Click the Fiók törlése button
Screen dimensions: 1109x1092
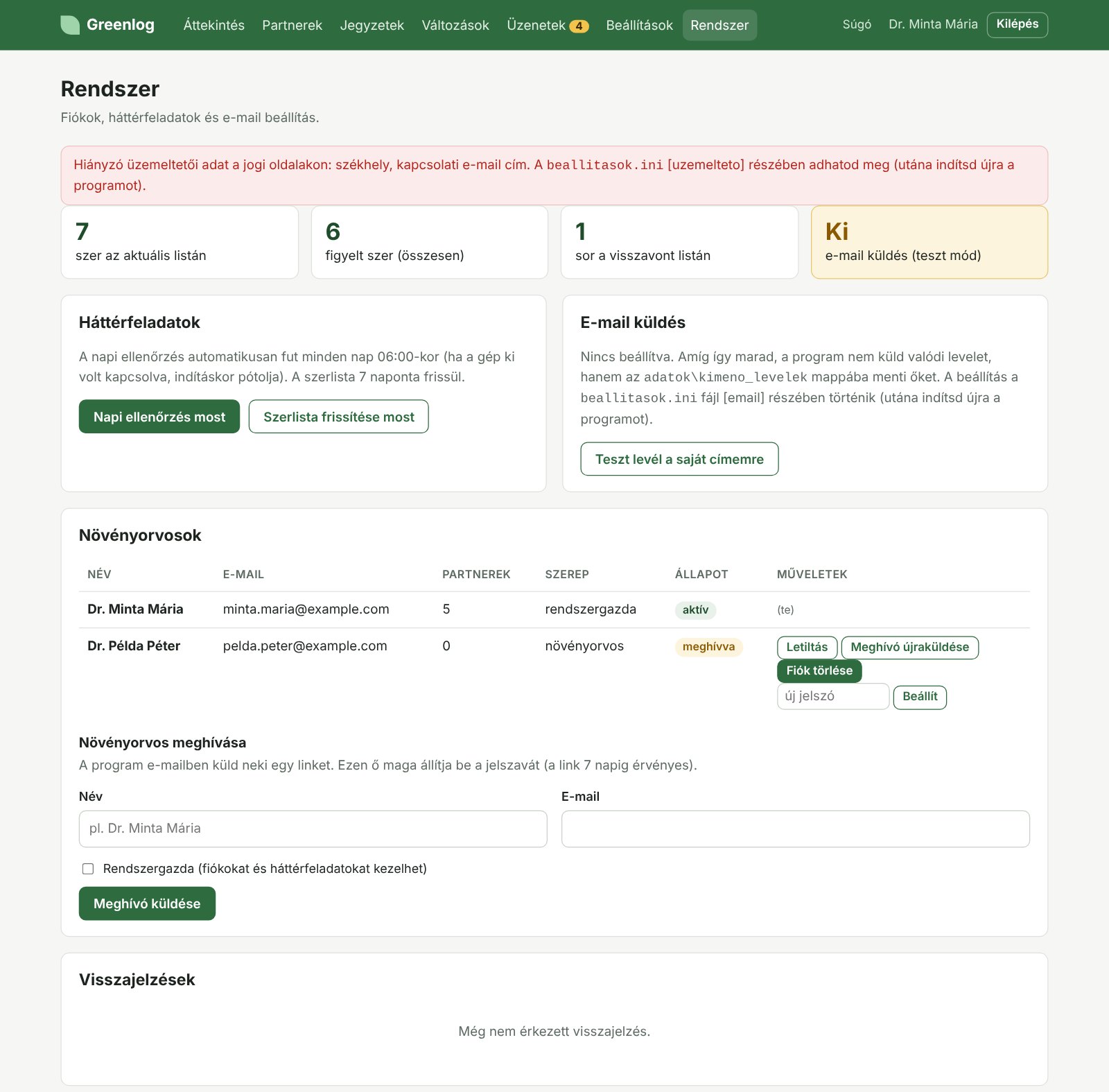click(819, 670)
